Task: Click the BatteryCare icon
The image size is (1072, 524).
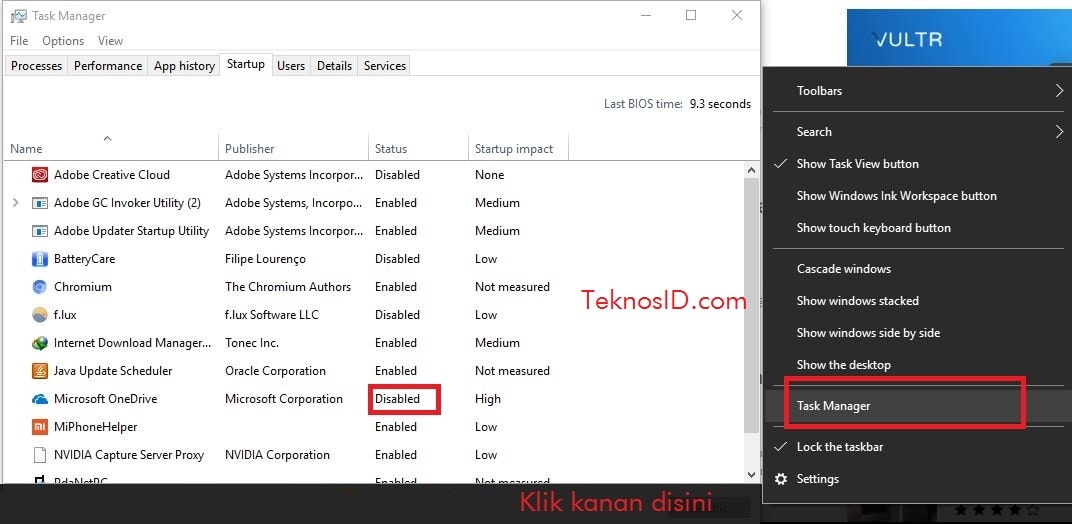Action: click(x=40, y=259)
